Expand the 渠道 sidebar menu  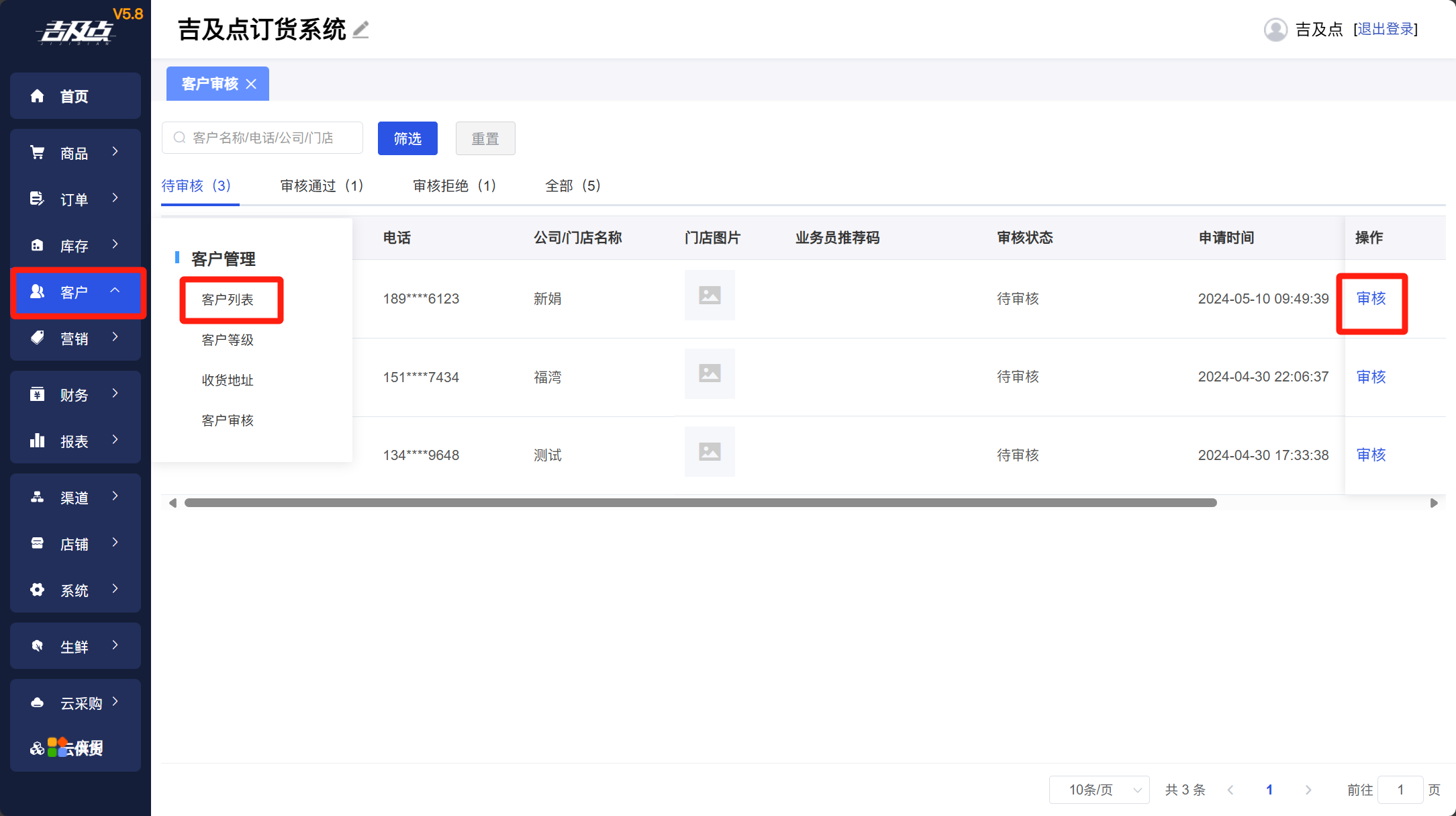pos(75,497)
